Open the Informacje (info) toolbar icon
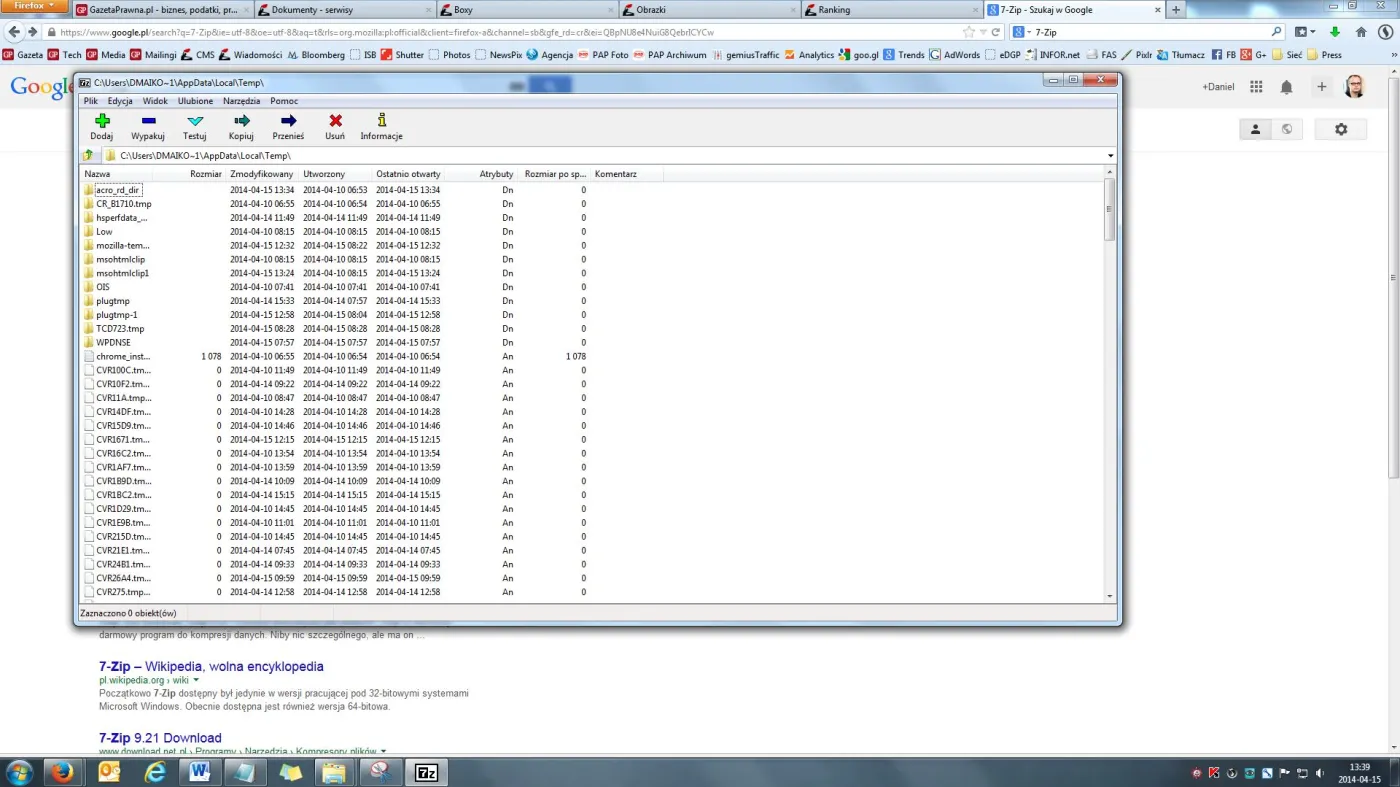1400x787 pixels. pyautogui.click(x=381, y=120)
